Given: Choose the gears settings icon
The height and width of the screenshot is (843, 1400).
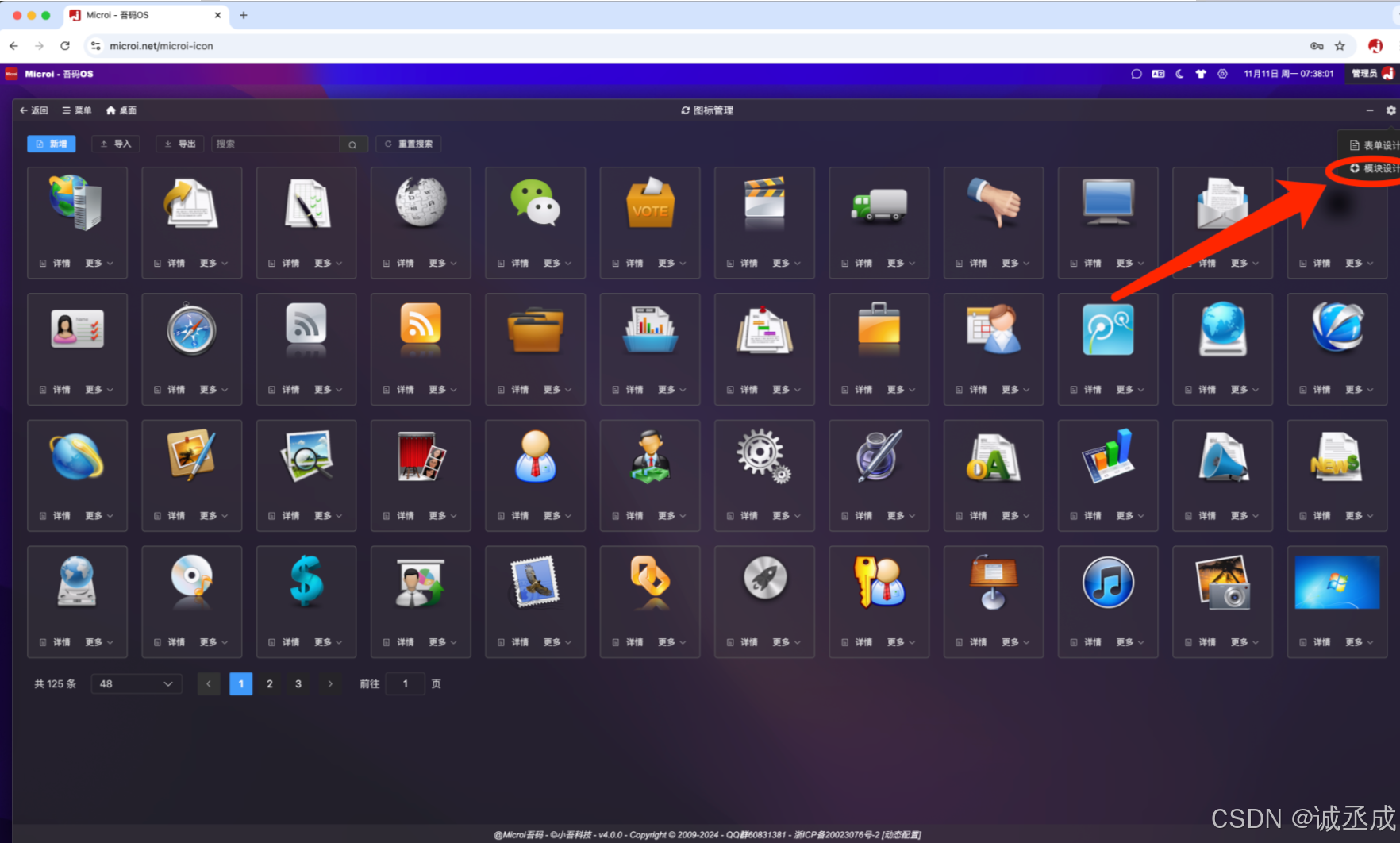Looking at the screenshot, I should (763, 456).
